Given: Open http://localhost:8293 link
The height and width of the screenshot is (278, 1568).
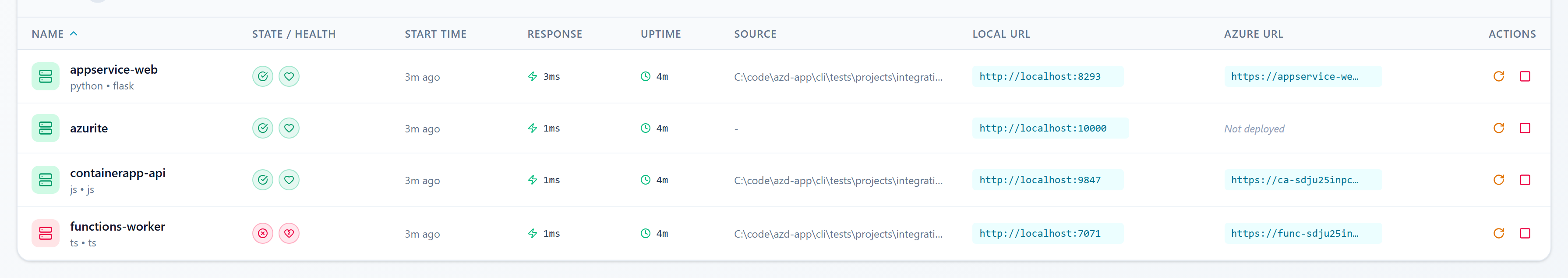Looking at the screenshot, I should 1048,76.
